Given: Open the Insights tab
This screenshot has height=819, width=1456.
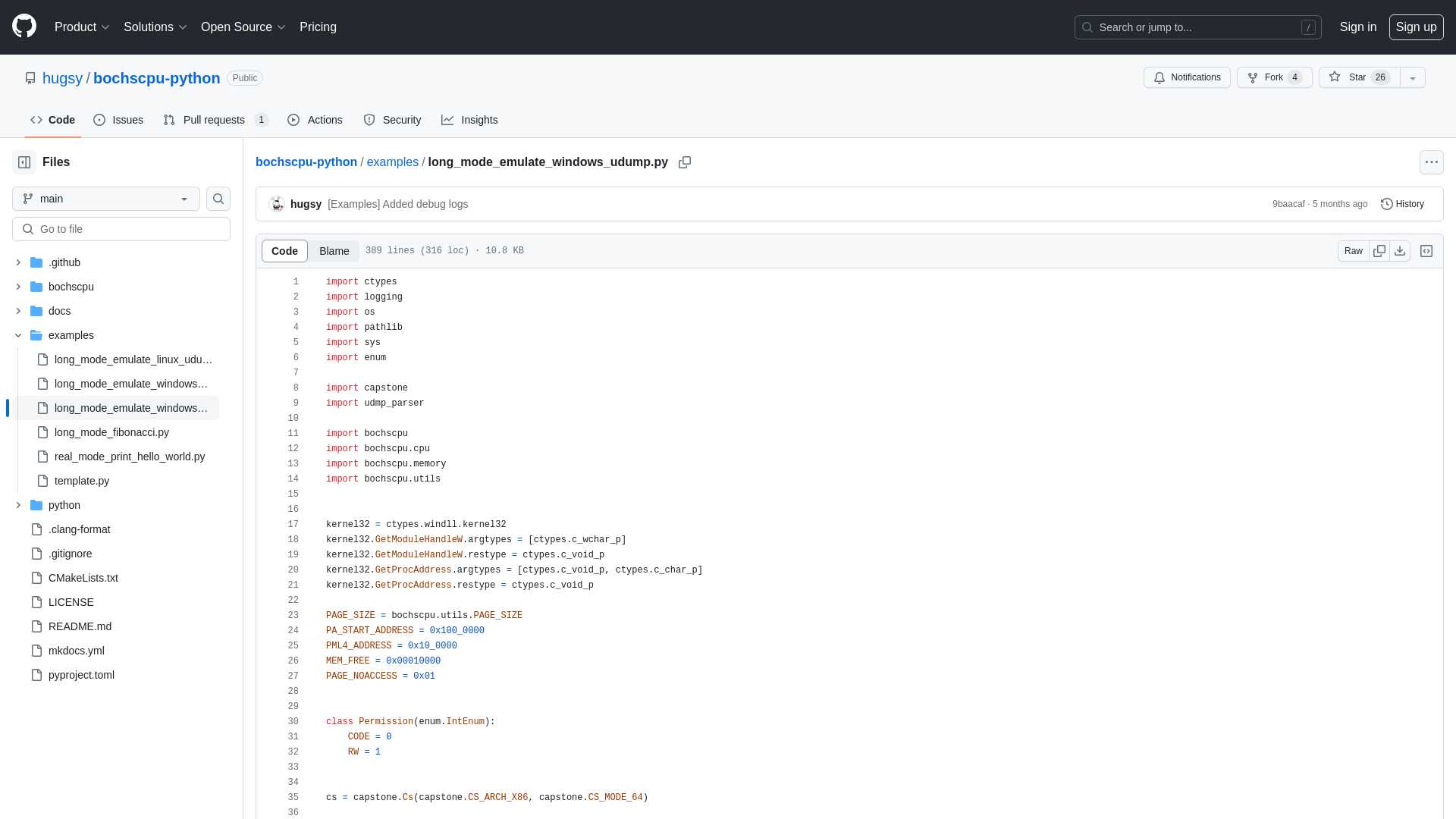Looking at the screenshot, I should coord(469,120).
